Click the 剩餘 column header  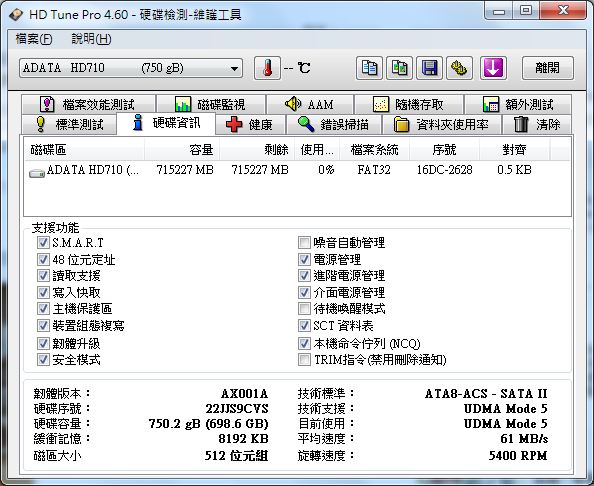click(x=257, y=150)
